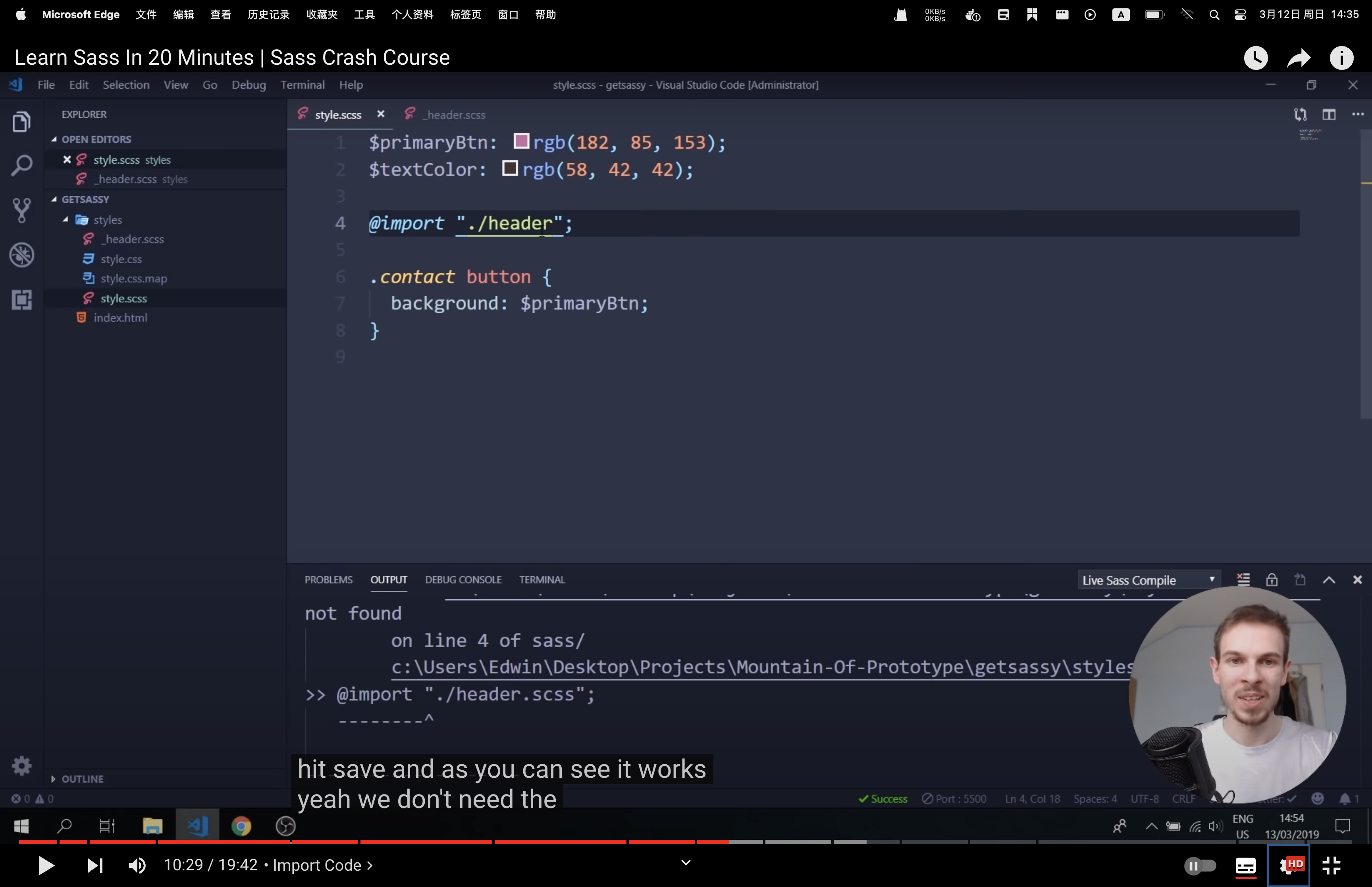Click YouTube Watch Later clock icon
Viewport: 1372px width, 887px height.
(x=1256, y=58)
